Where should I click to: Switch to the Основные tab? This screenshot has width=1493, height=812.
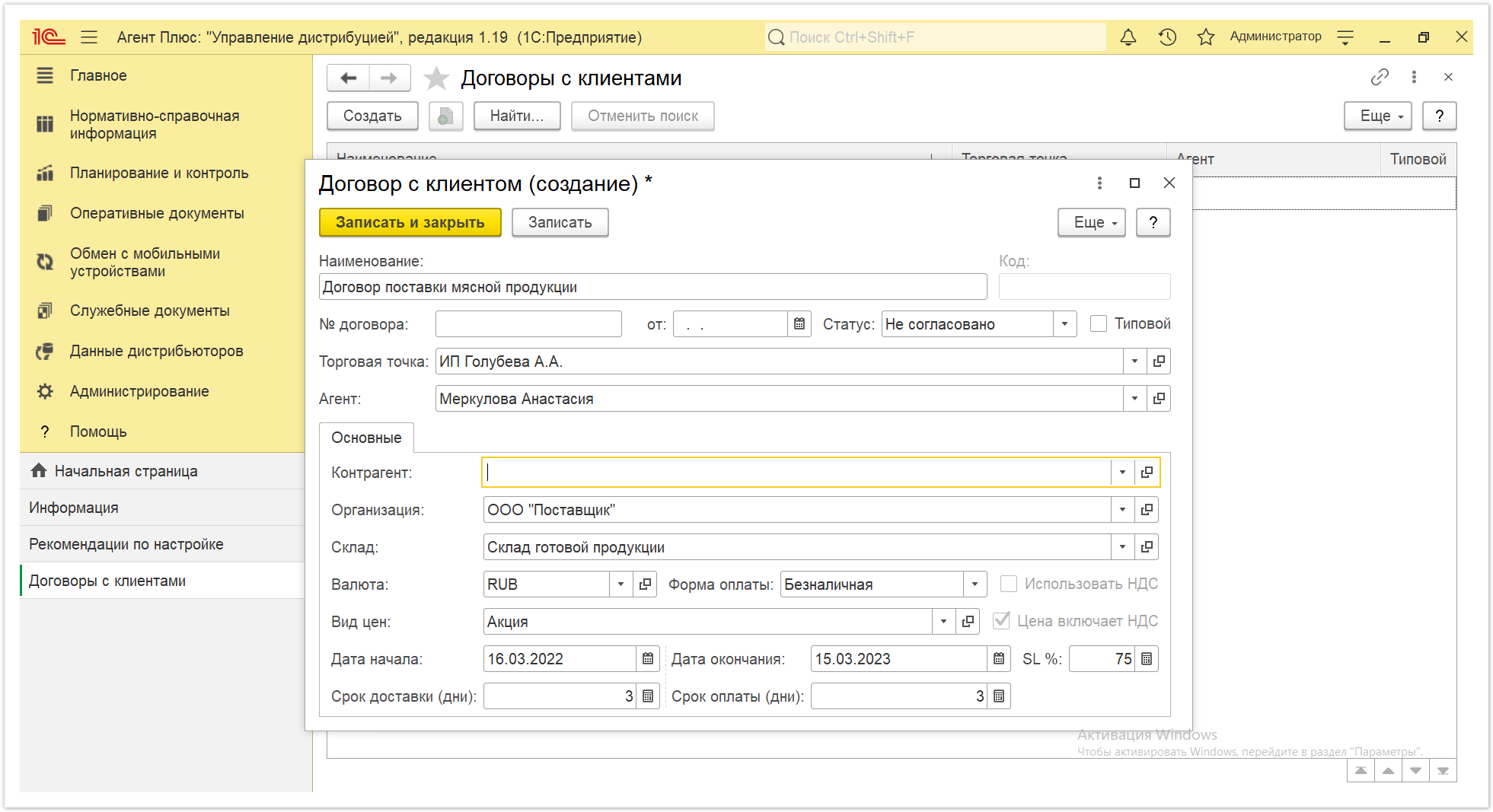366,438
